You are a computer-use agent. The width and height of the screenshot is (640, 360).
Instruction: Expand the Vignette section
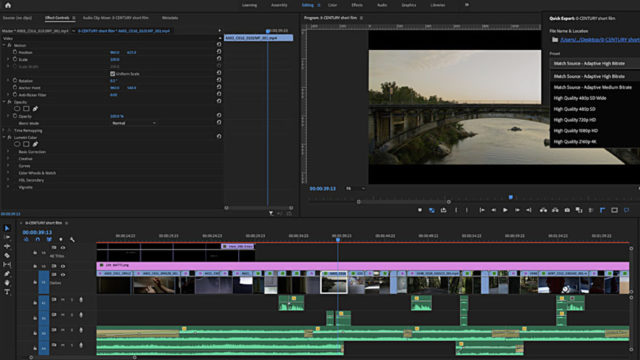(8, 187)
